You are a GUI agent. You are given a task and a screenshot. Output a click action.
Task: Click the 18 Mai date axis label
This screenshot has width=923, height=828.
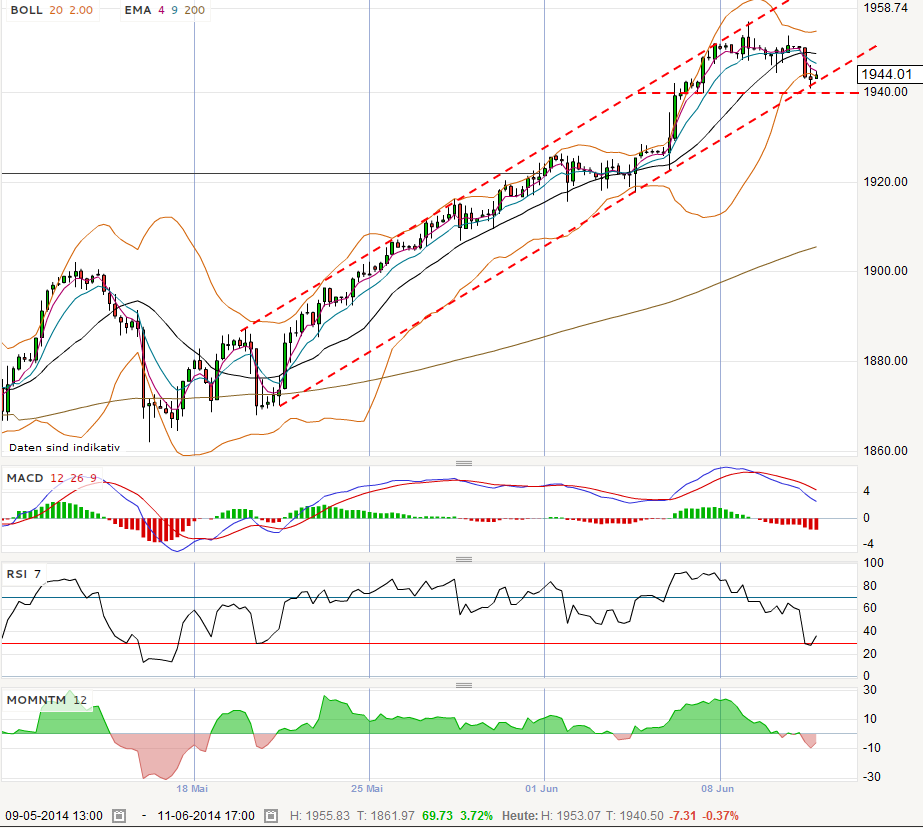[192, 789]
